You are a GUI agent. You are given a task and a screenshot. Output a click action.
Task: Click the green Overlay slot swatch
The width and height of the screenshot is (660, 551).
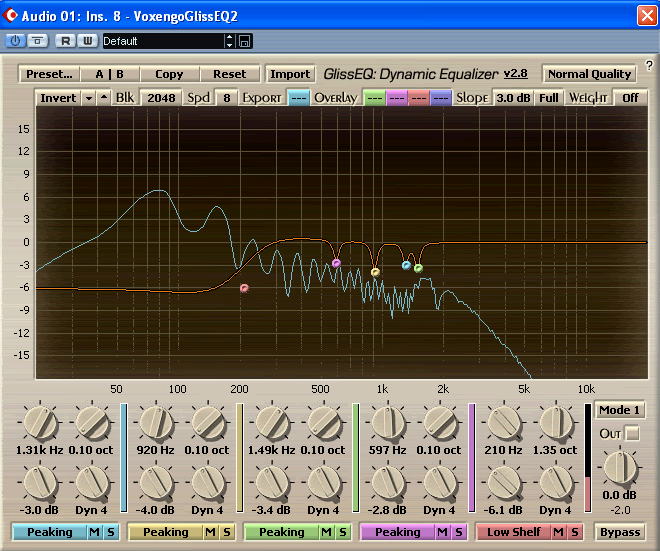(x=374, y=98)
